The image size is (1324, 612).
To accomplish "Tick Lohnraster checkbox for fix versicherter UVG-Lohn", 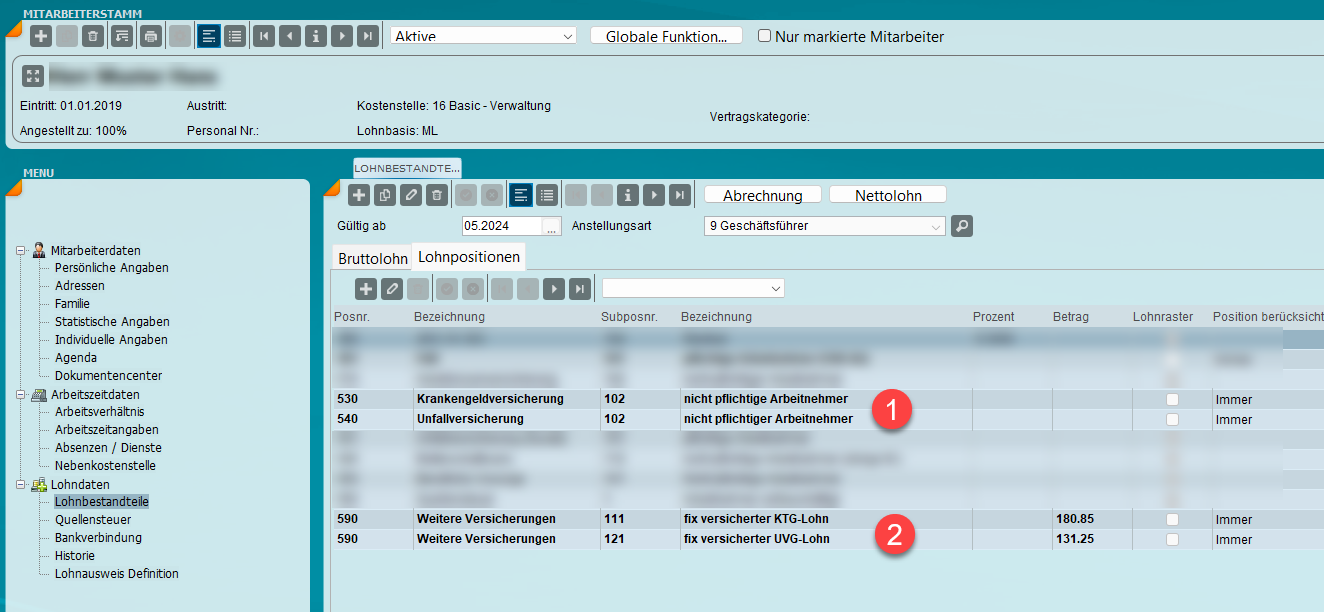I will click(x=1172, y=540).
